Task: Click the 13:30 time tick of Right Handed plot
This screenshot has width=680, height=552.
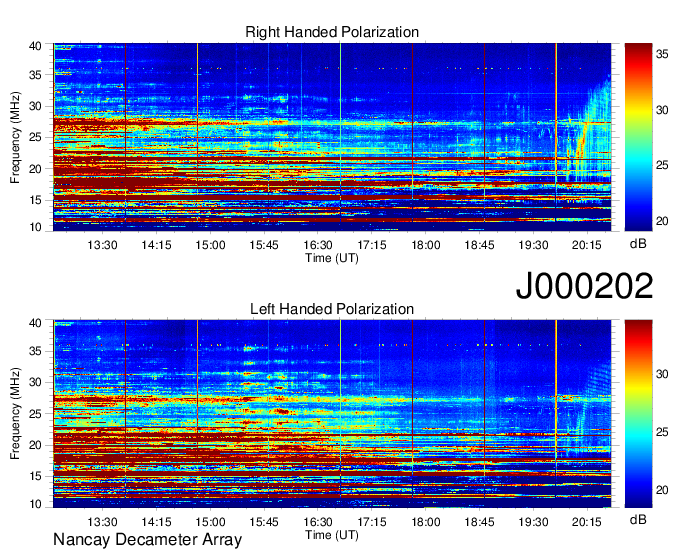Action: coord(102,245)
